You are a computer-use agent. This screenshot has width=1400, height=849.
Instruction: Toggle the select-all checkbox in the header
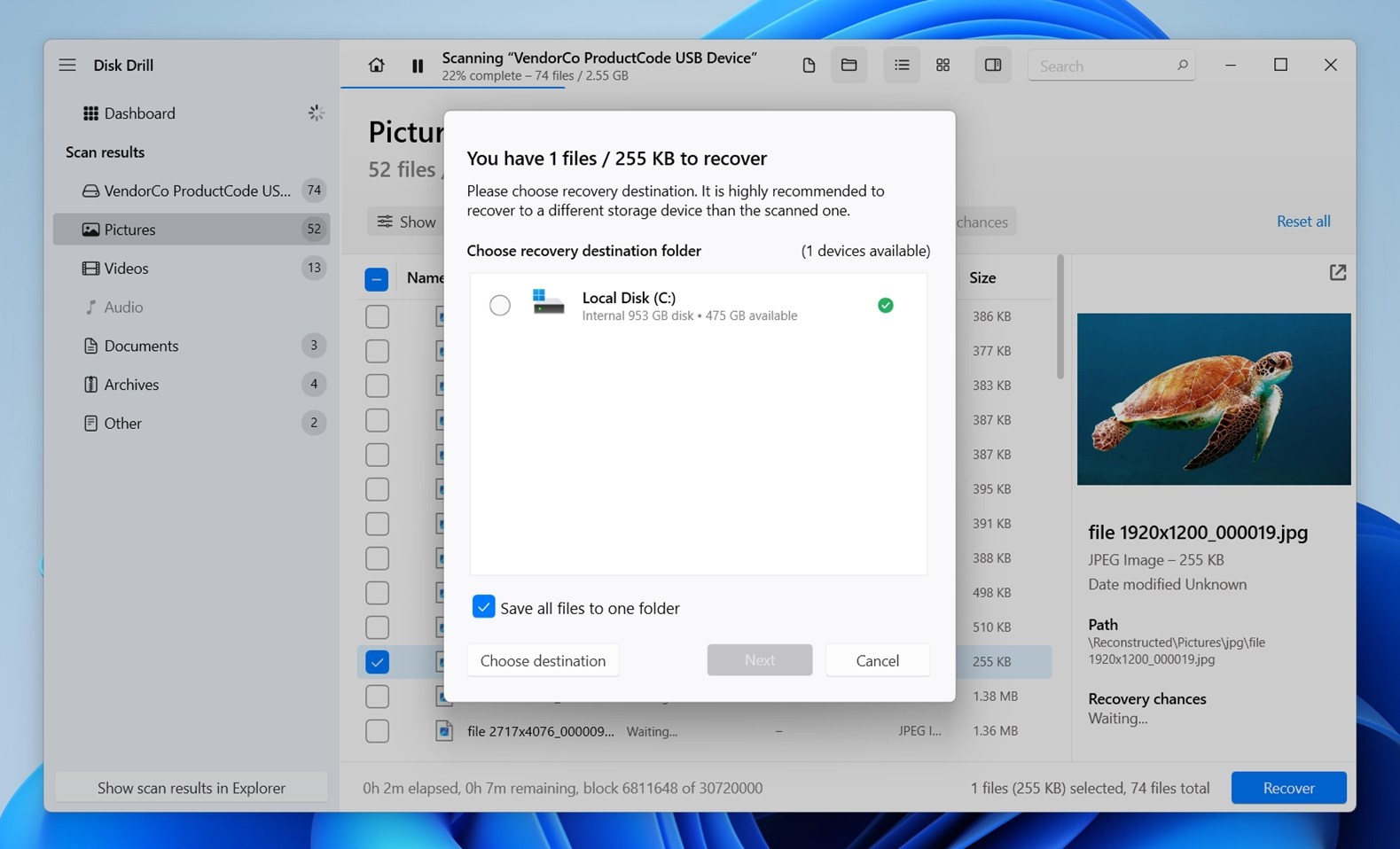[x=377, y=279]
